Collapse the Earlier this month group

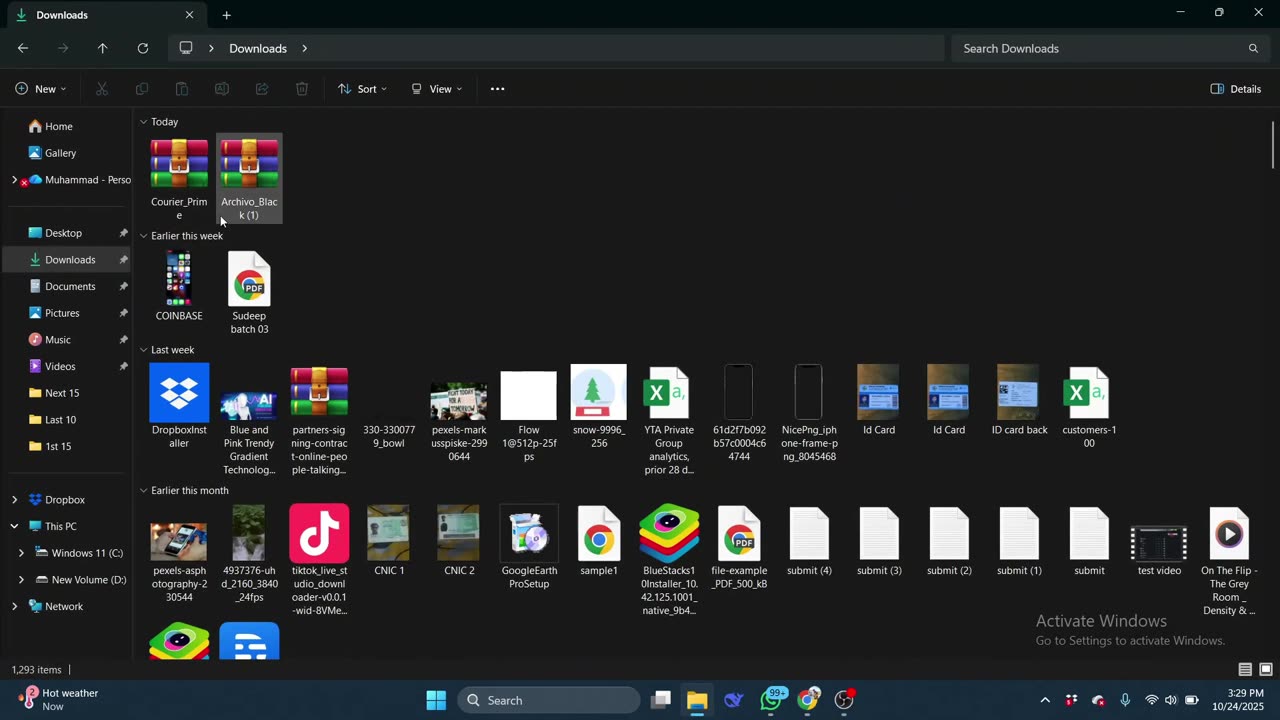[143, 491]
